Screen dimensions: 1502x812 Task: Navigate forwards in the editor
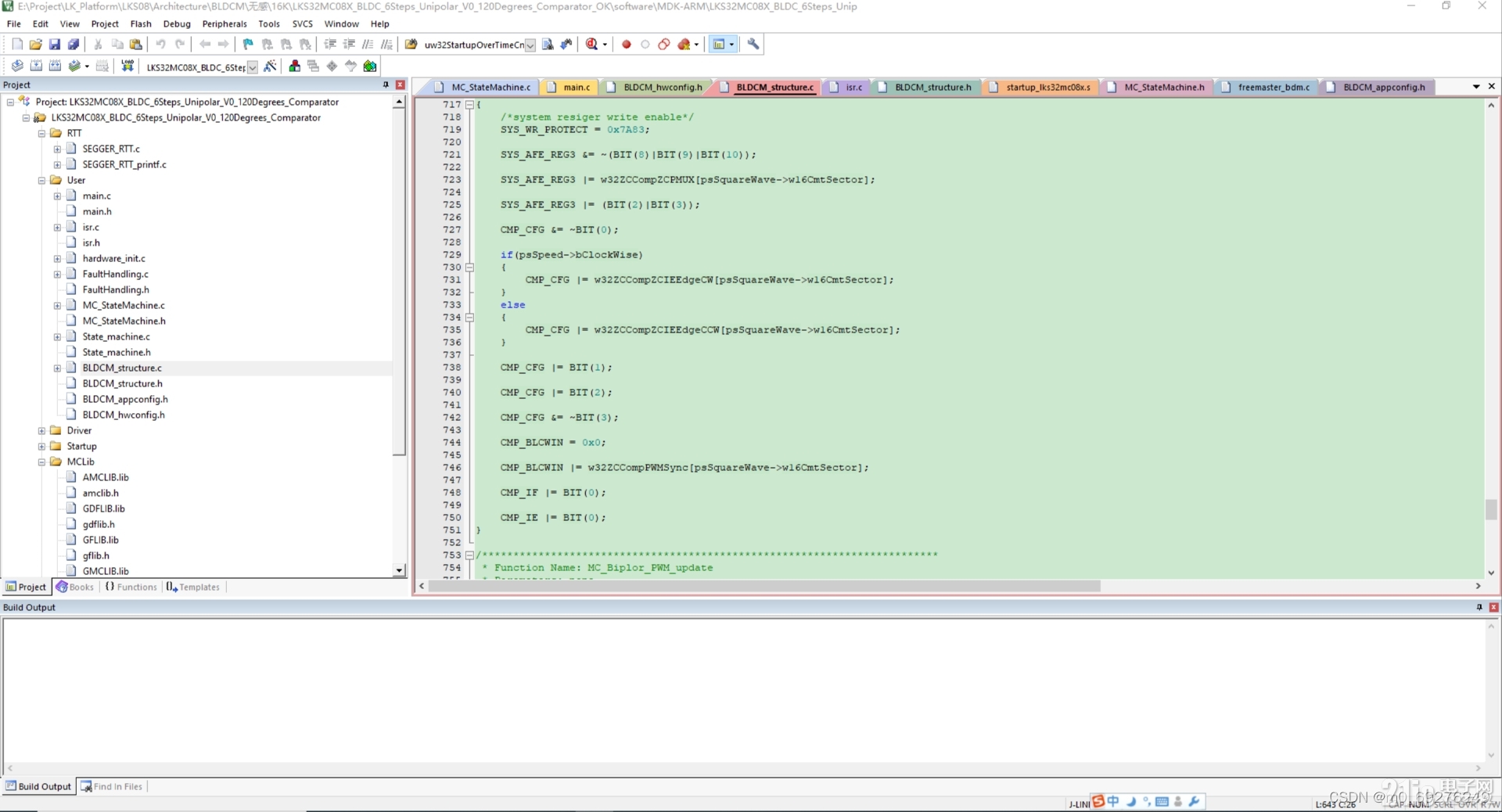coord(224,45)
